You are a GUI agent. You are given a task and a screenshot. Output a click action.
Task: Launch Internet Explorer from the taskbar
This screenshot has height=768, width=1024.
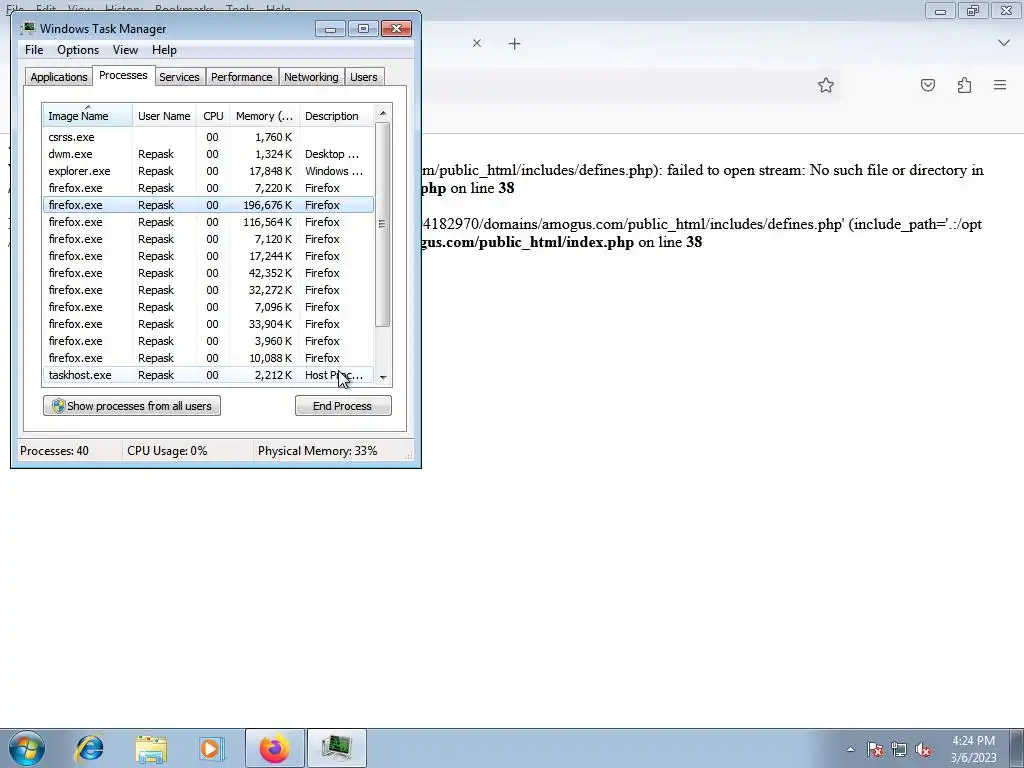click(89, 748)
